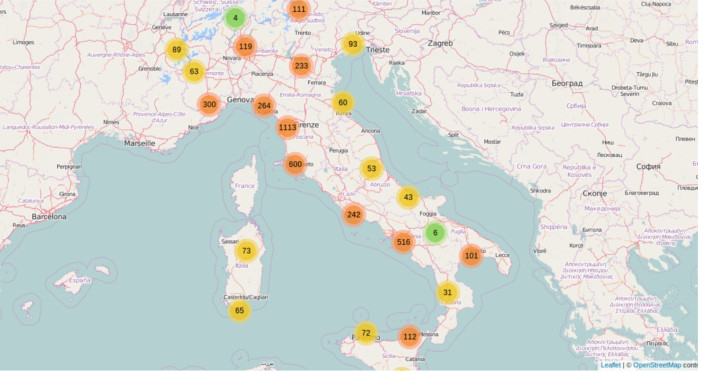Click the Catania city label
The height and width of the screenshot is (372, 703).
[x=415, y=359]
